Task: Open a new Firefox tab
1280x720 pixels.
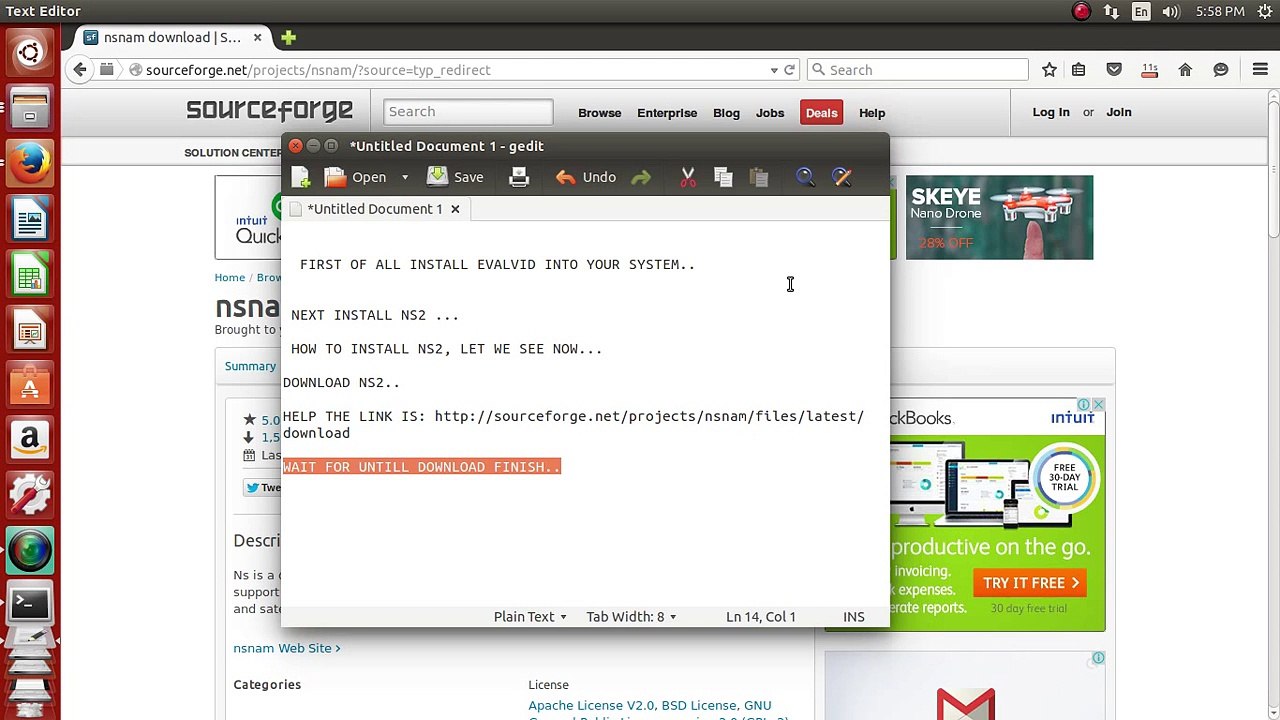Action: coord(288,37)
